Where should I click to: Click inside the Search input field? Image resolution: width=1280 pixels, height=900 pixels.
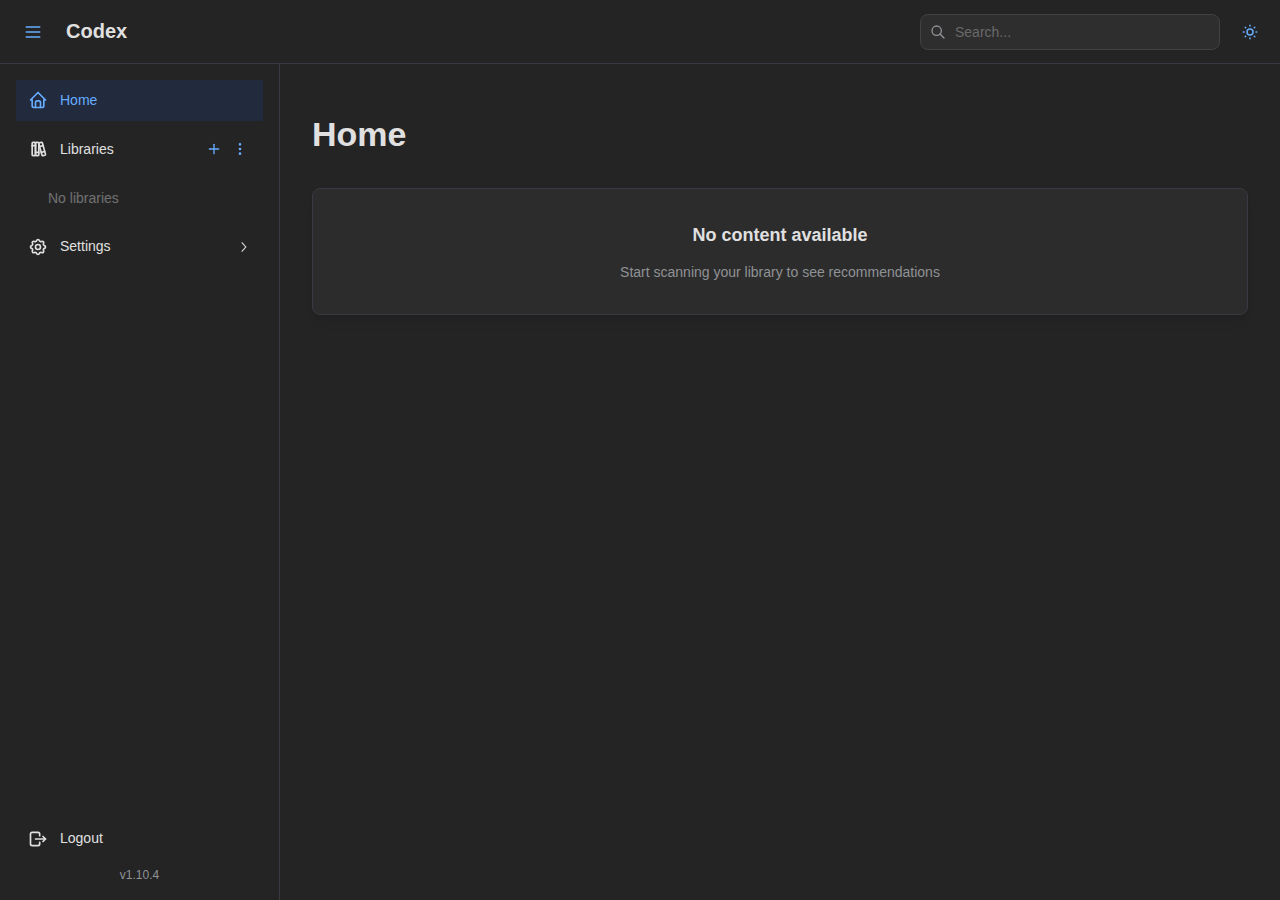1069,32
